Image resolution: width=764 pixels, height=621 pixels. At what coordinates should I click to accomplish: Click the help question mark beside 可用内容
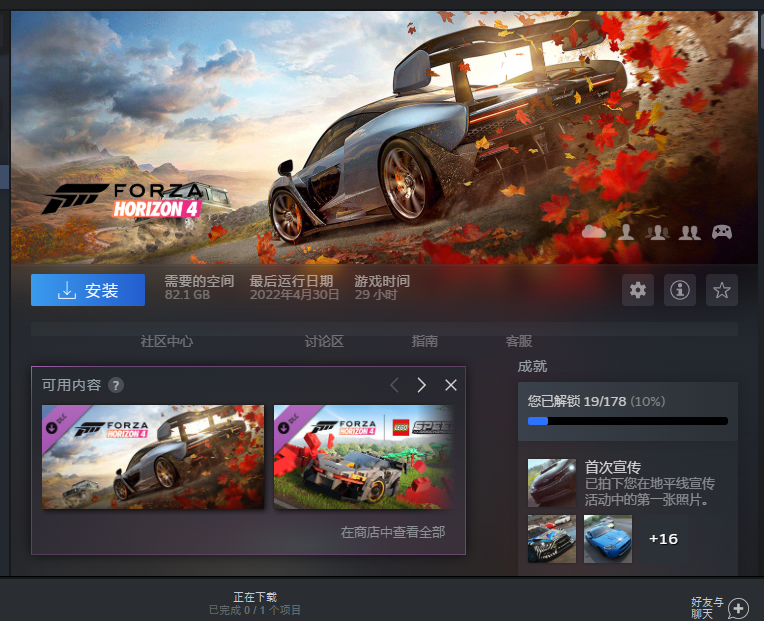pos(115,385)
